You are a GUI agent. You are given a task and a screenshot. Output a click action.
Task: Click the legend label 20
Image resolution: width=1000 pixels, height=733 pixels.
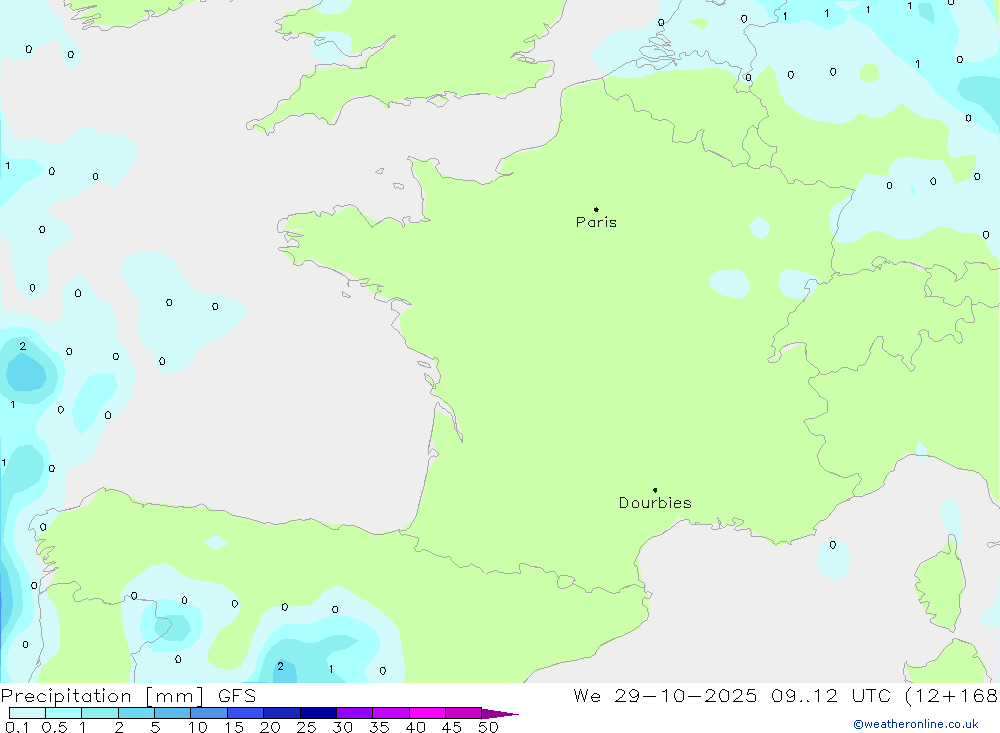tap(270, 727)
